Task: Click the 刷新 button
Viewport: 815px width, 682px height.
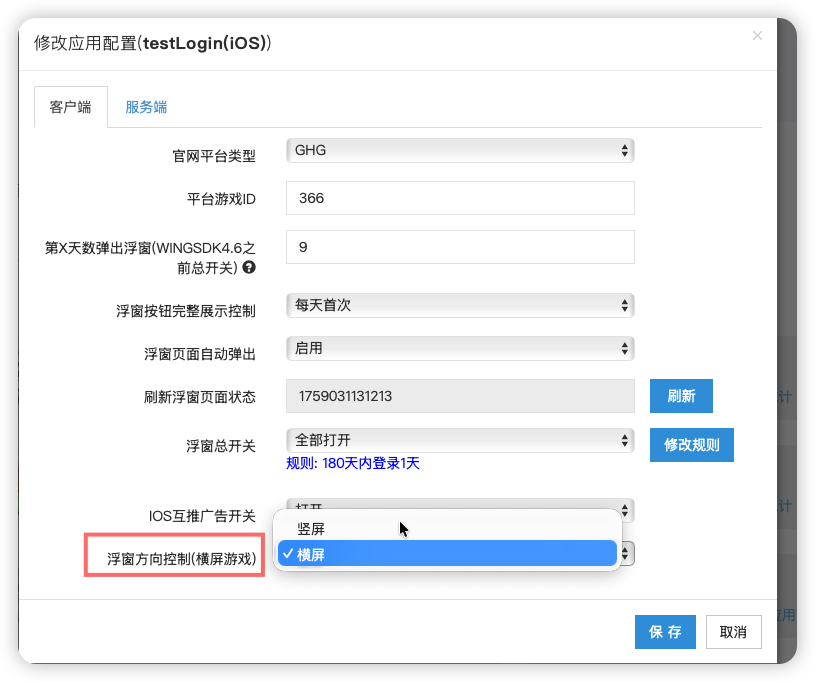Action: click(681, 396)
